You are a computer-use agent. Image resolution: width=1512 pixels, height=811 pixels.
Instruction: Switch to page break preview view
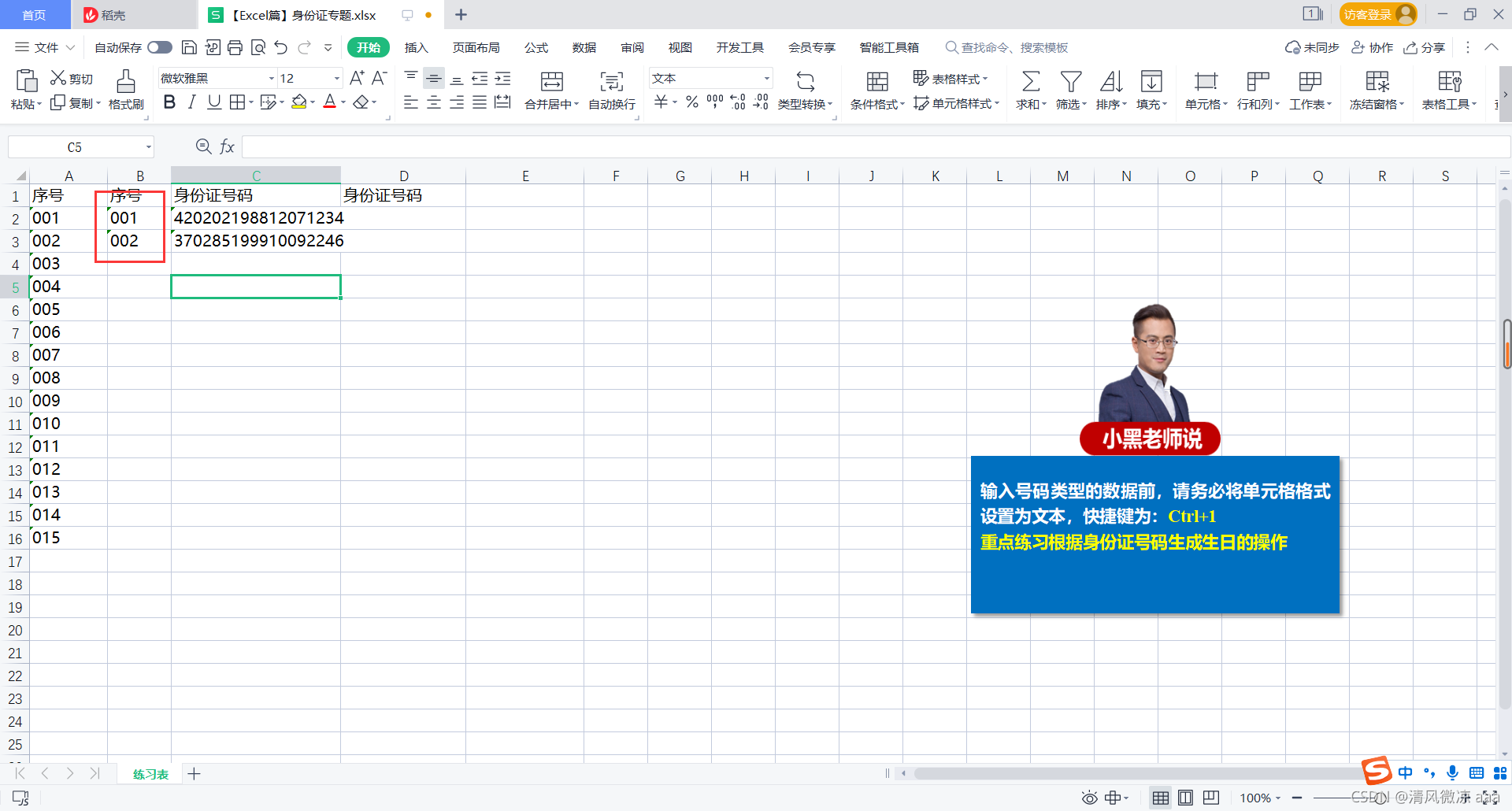(1185, 798)
